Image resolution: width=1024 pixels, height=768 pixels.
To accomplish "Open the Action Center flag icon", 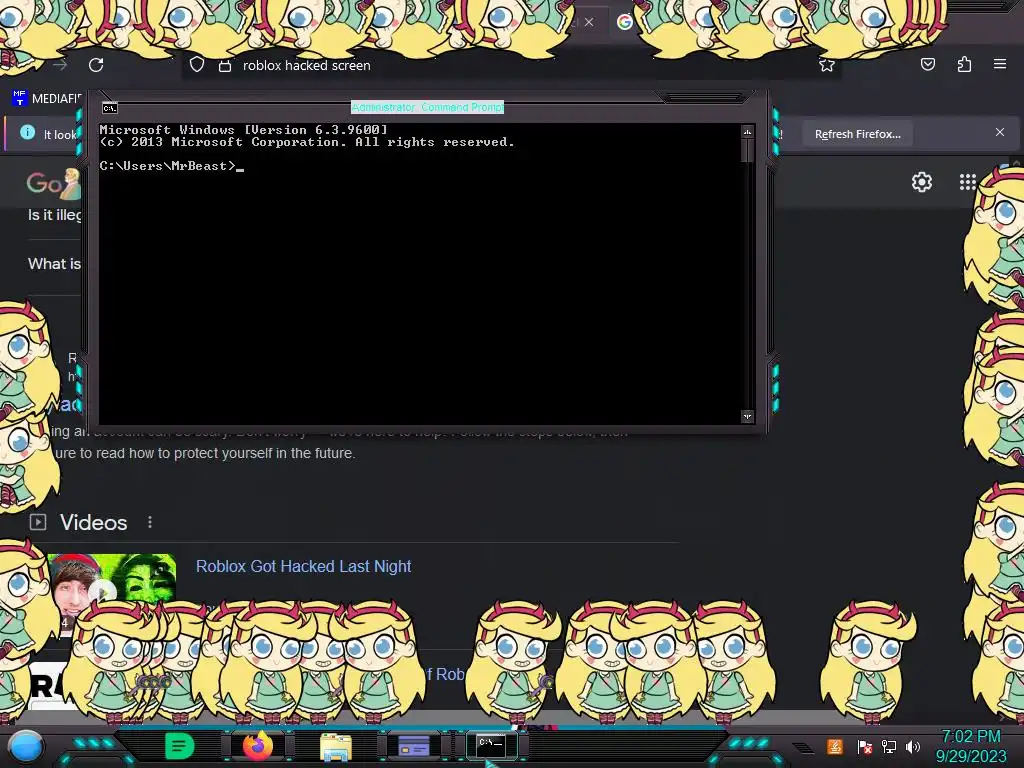I will pyautogui.click(x=864, y=747).
